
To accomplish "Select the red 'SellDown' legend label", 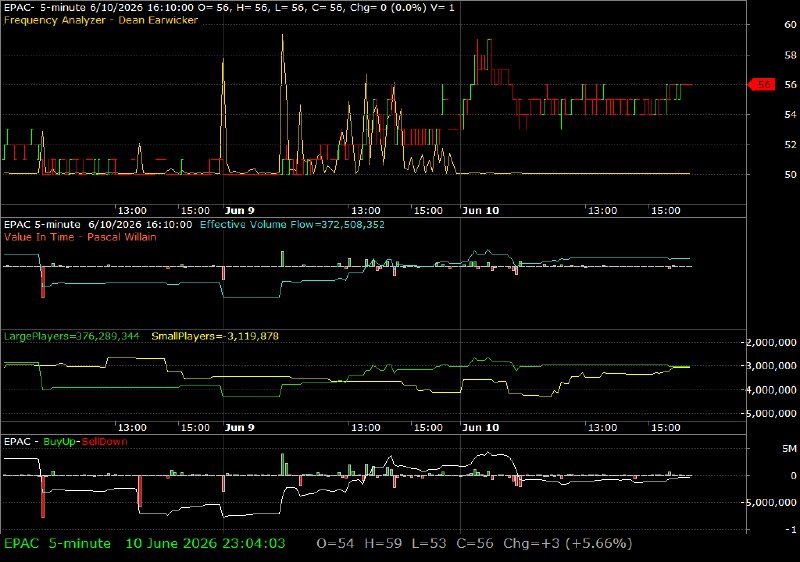I will pos(105,442).
